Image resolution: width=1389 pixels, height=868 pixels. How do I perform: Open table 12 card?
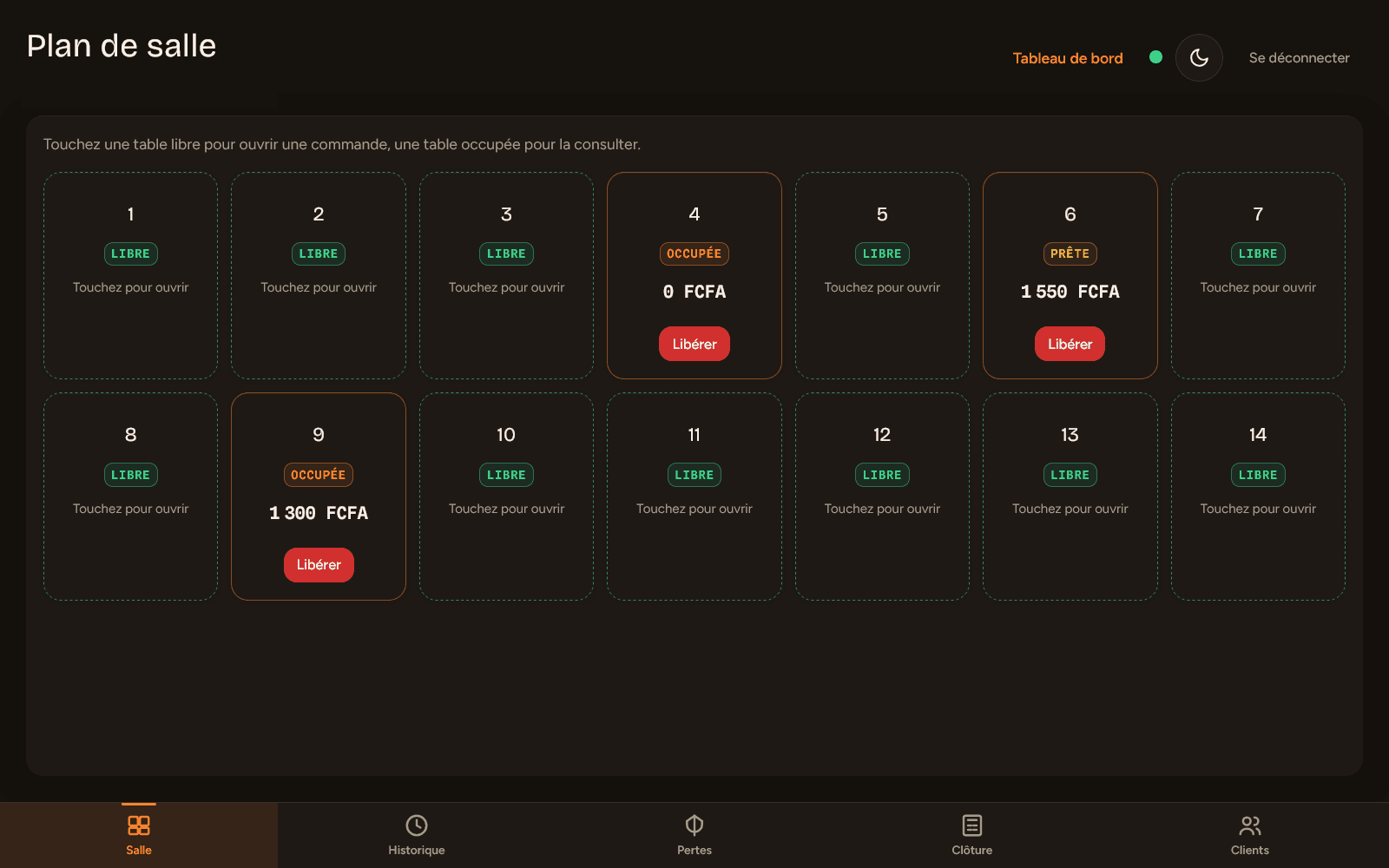pos(882,496)
